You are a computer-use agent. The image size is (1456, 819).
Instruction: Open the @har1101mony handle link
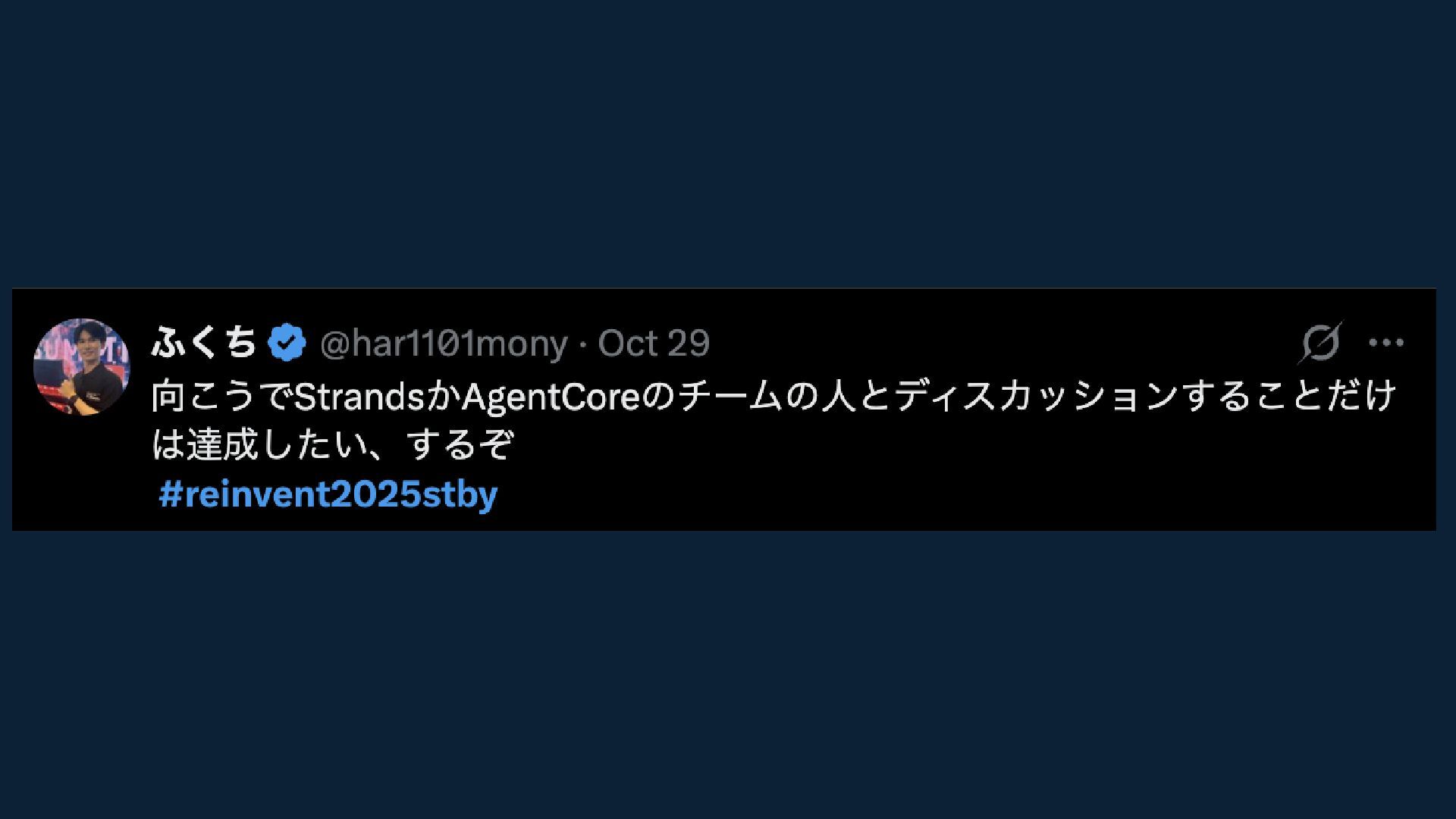point(444,344)
